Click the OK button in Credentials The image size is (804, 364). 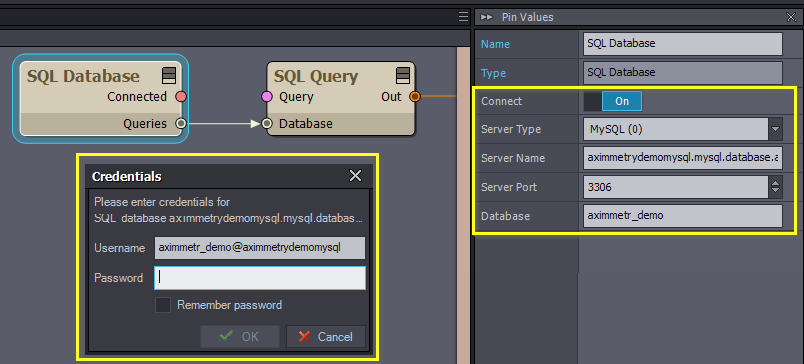pos(239,337)
